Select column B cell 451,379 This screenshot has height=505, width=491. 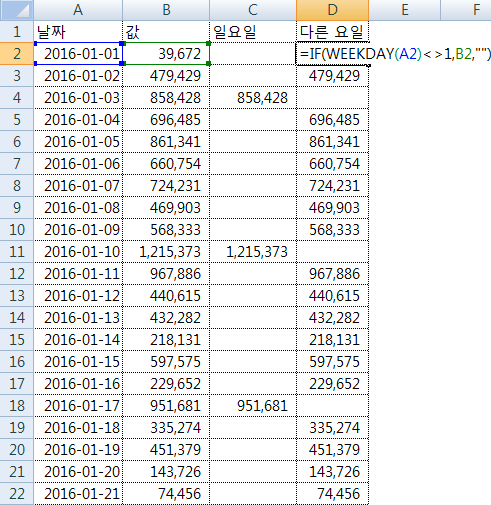[166, 450]
